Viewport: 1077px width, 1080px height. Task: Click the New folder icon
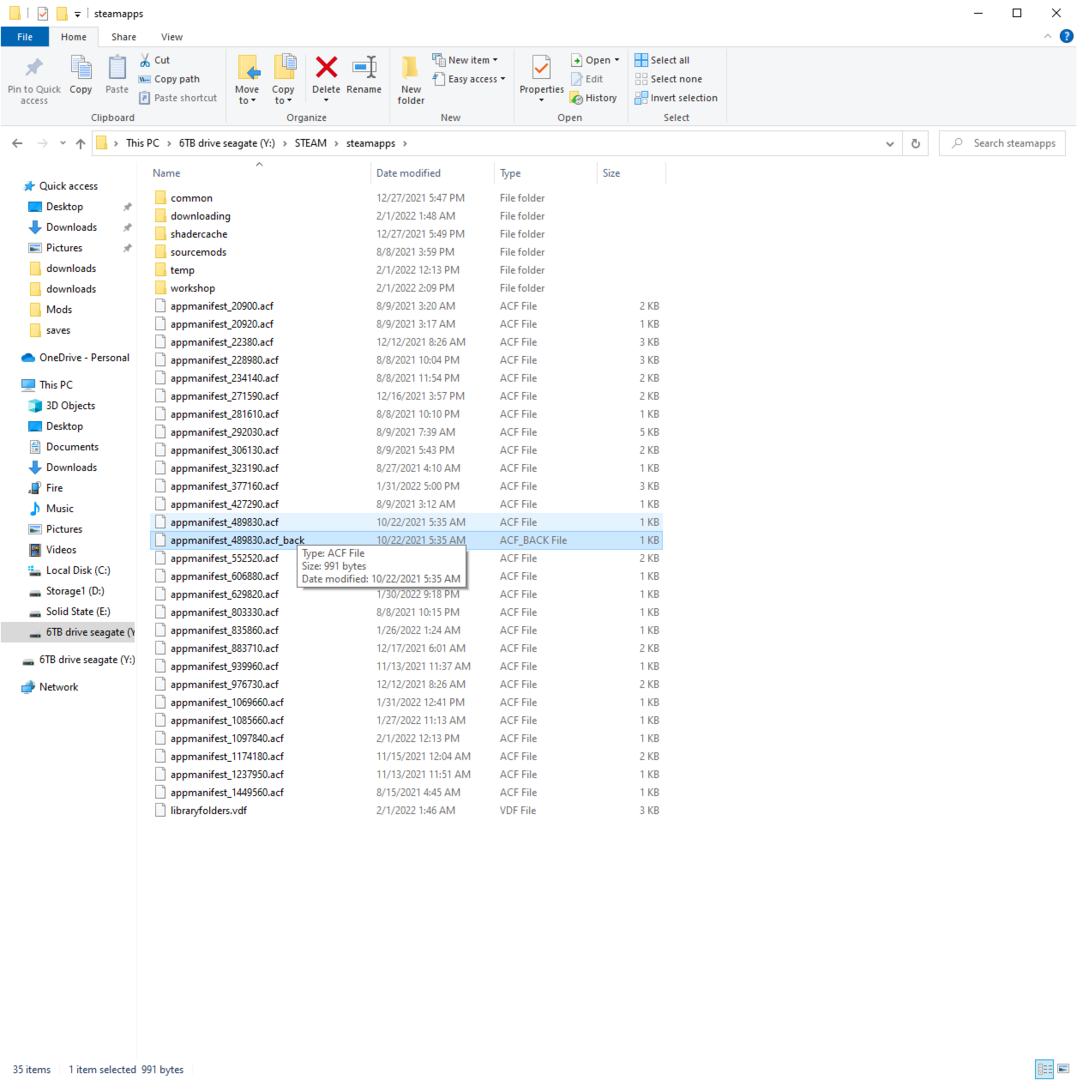tap(410, 68)
